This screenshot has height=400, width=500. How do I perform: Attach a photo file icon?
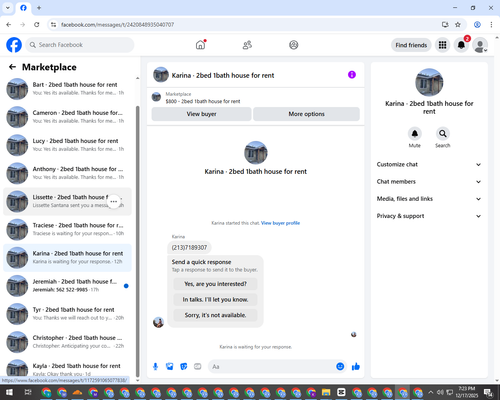[170, 367]
